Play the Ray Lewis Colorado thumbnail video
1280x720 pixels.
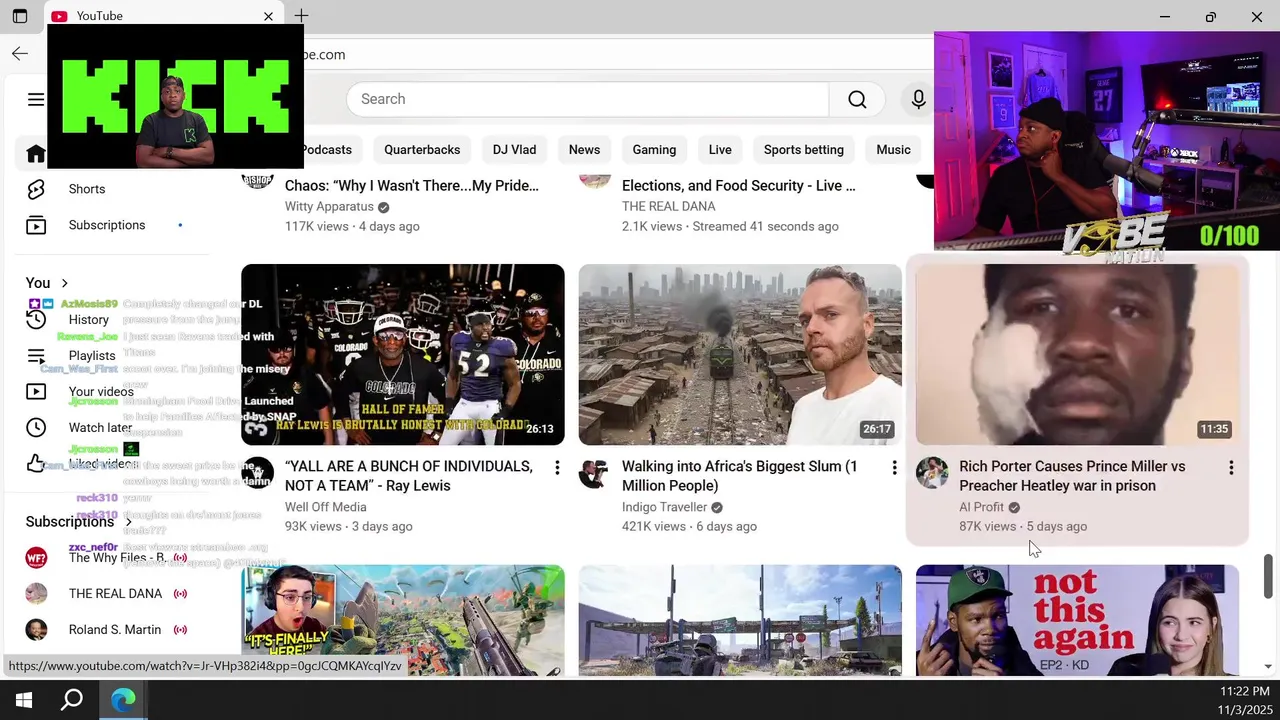(x=403, y=355)
